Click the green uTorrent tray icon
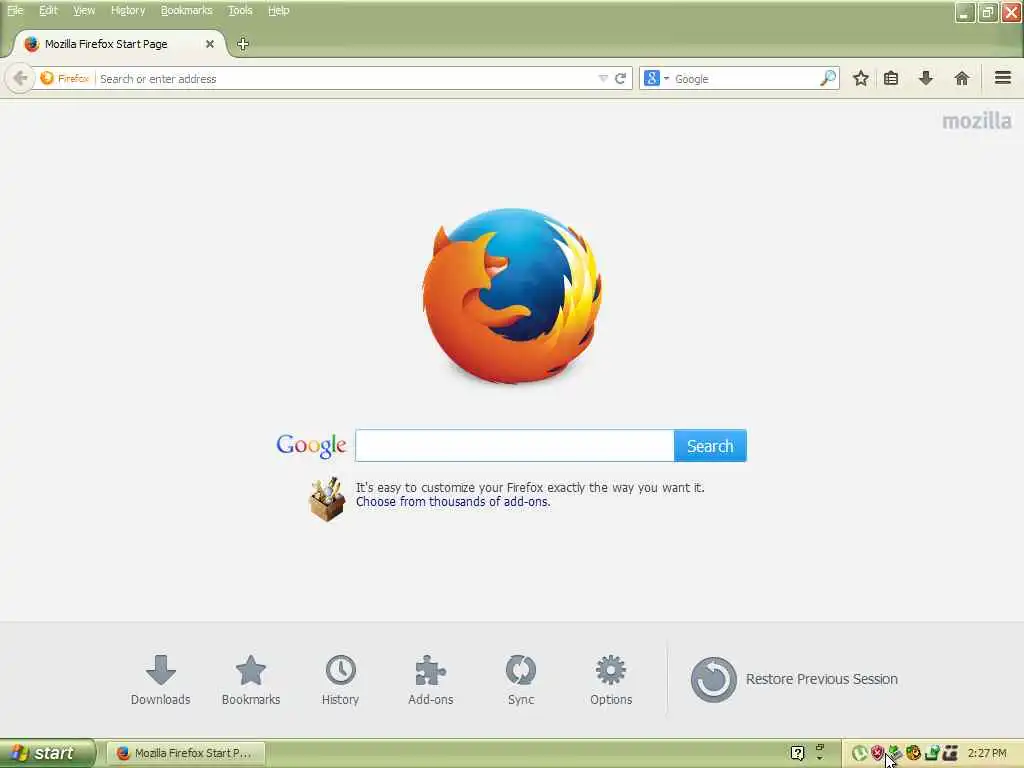Image resolution: width=1024 pixels, height=768 pixels. (x=859, y=753)
